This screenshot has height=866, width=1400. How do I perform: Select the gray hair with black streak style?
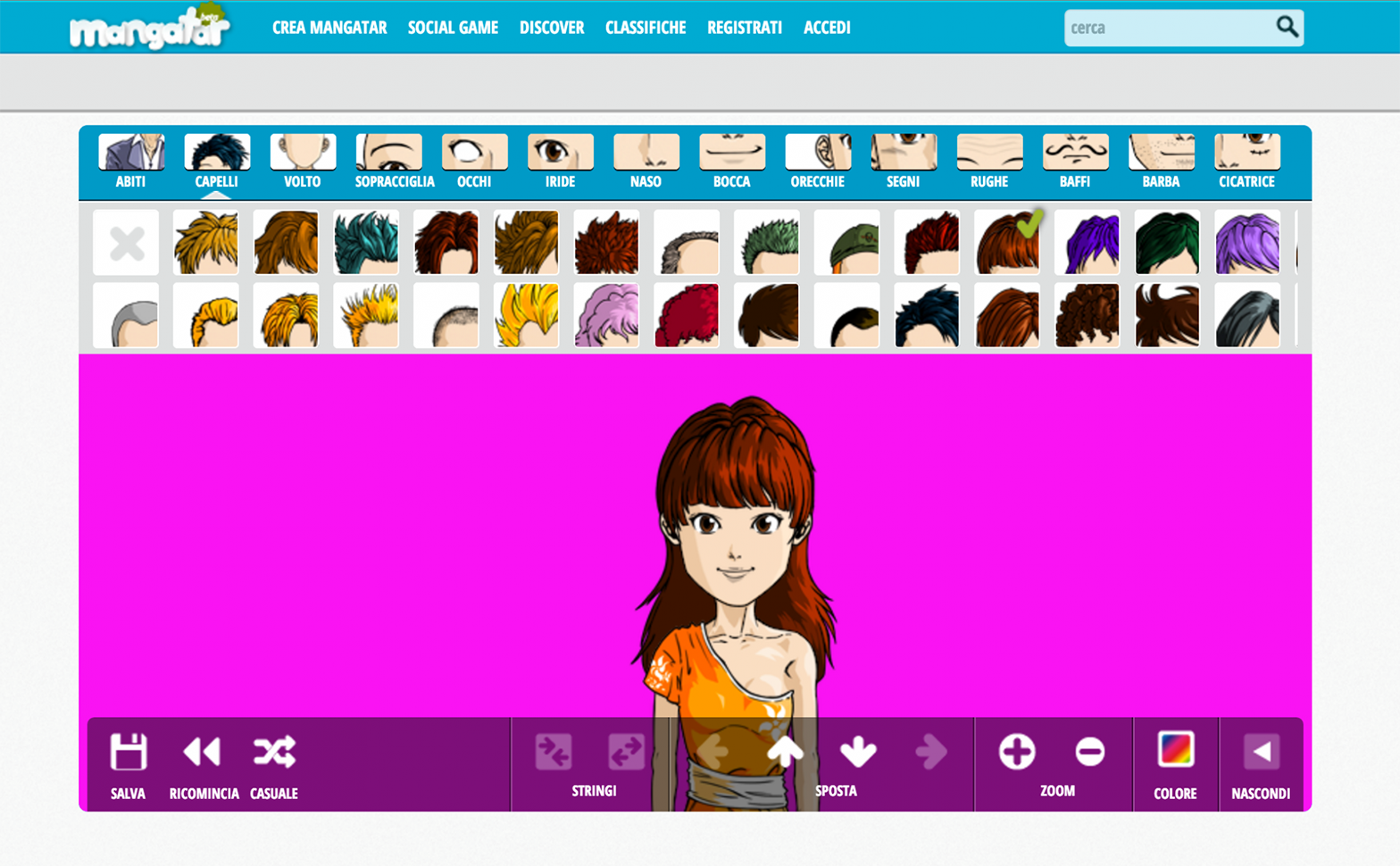click(1247, 315)
